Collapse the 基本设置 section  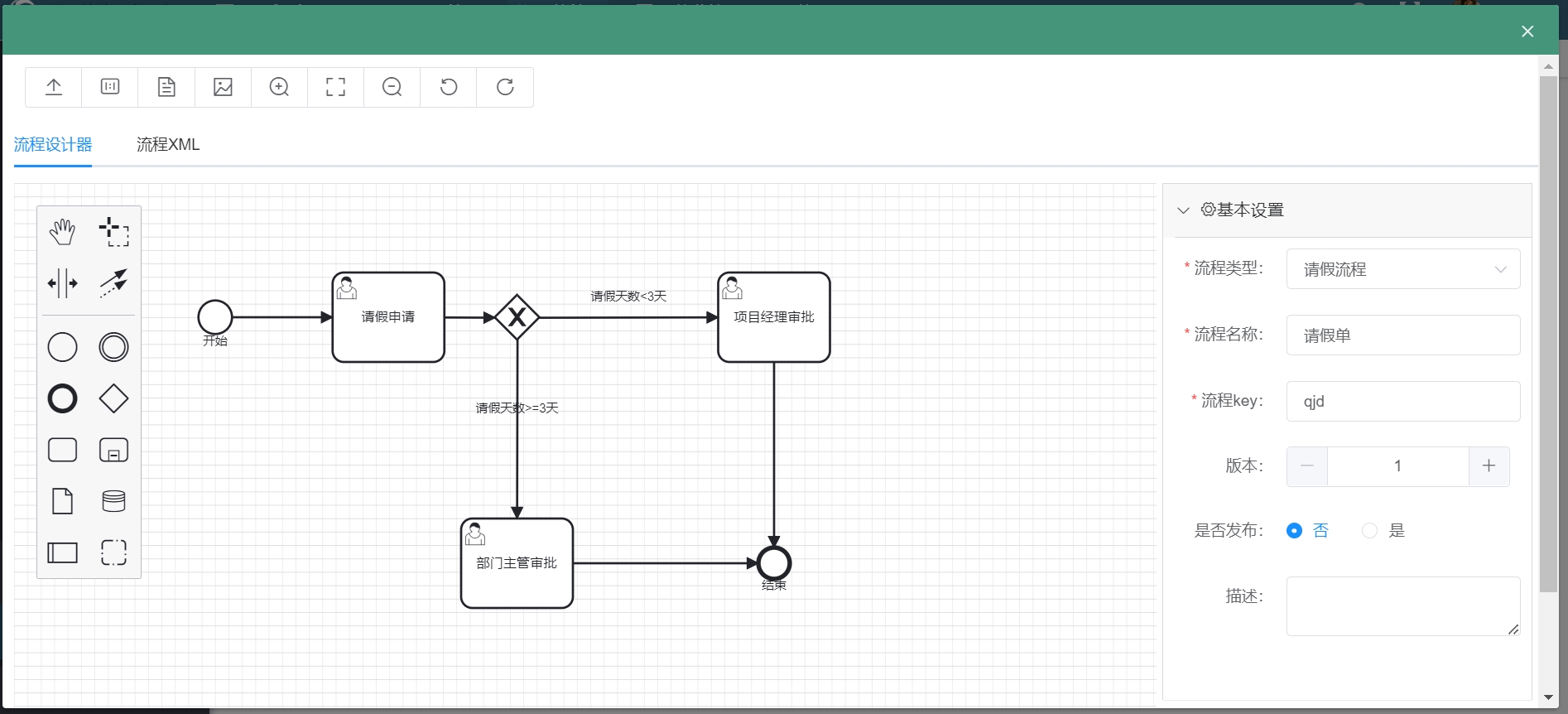pyautogui.click(x=1184, y=210)
